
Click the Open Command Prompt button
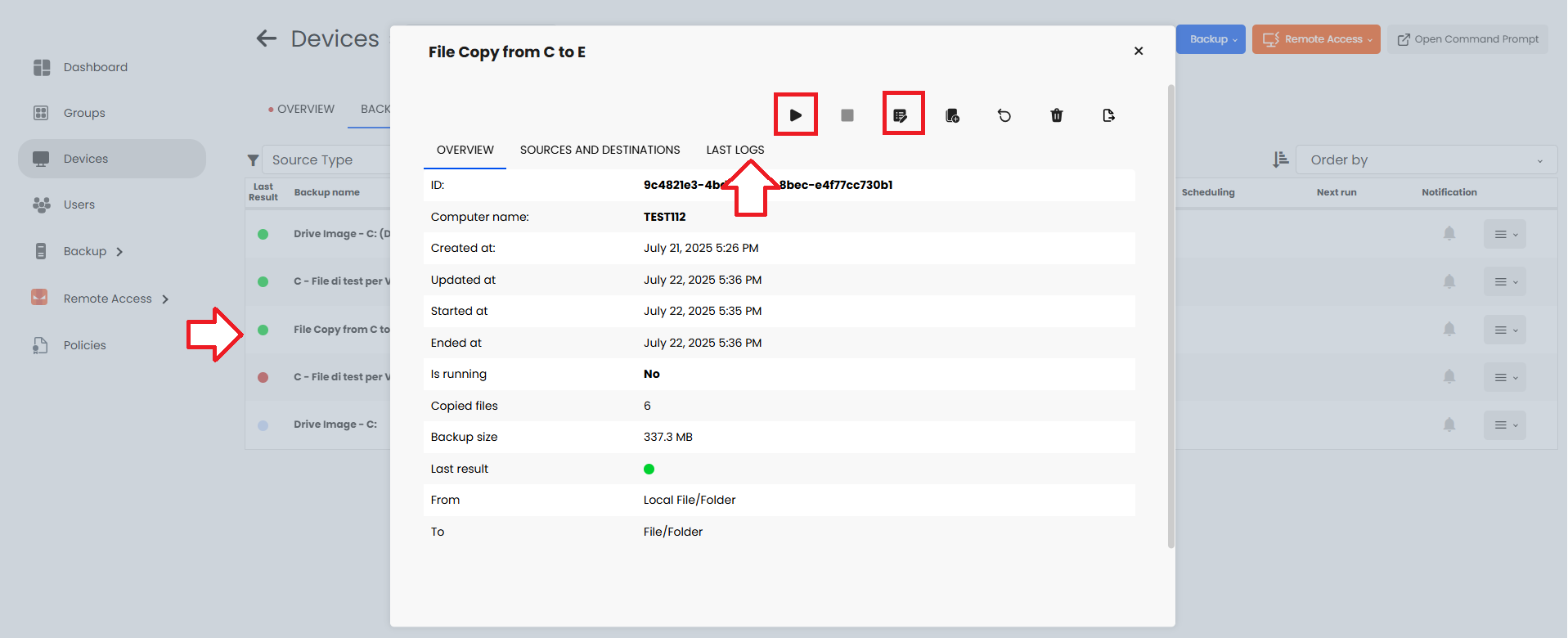pyautogui.click(x=1467, y=39)
